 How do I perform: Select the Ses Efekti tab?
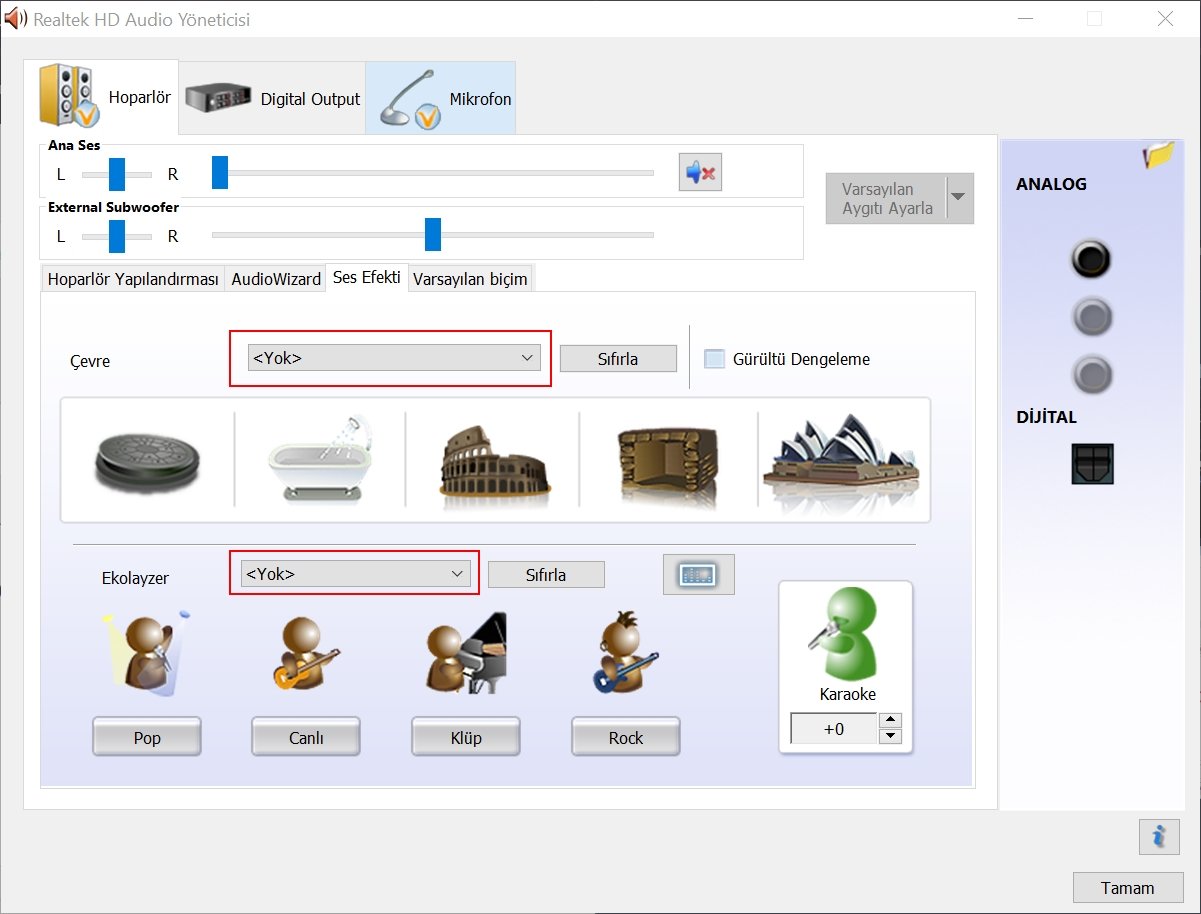[367, 278]
